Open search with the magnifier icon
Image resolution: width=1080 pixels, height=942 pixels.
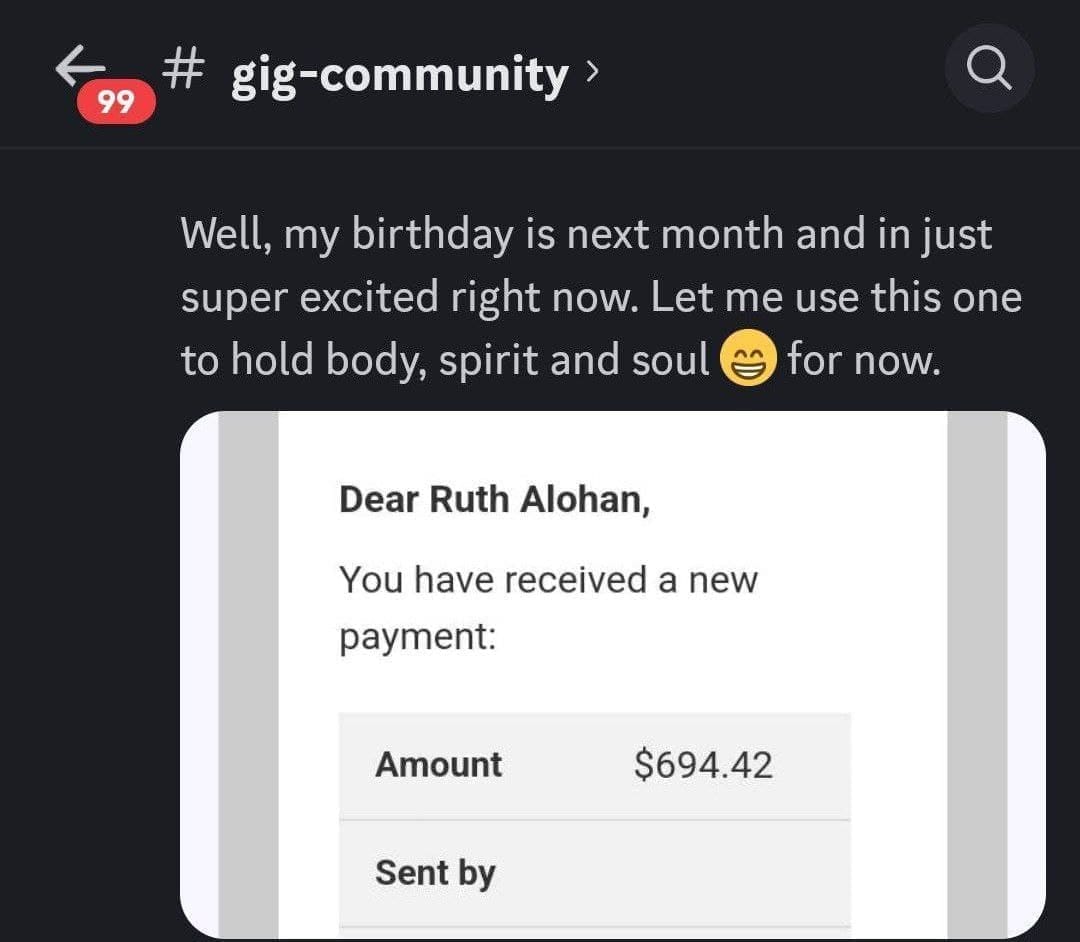pos(989,69)
